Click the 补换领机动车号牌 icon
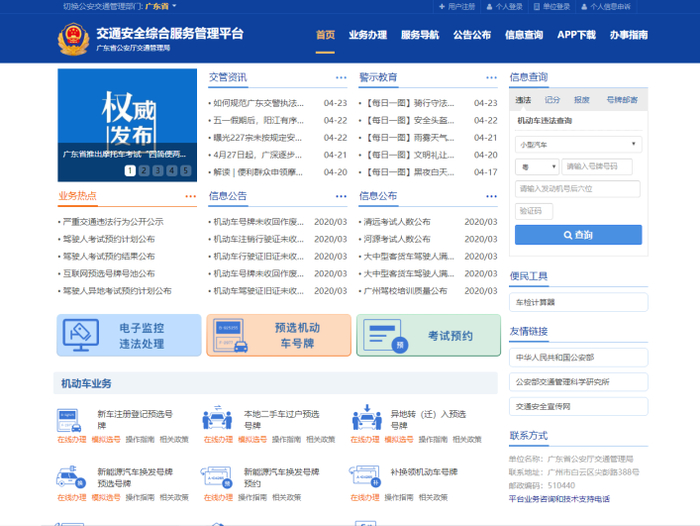 366,477
